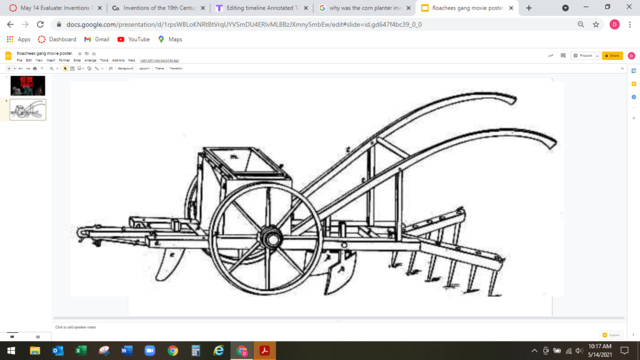The width and height of the screenshot is (640, 360).
Task: Open the Insert menu
Action: (51, 60)
